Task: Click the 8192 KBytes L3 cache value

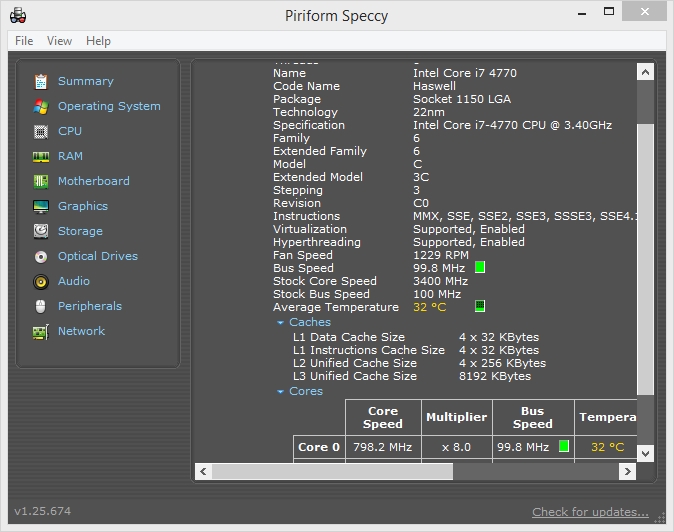Action: click(495, 376)
